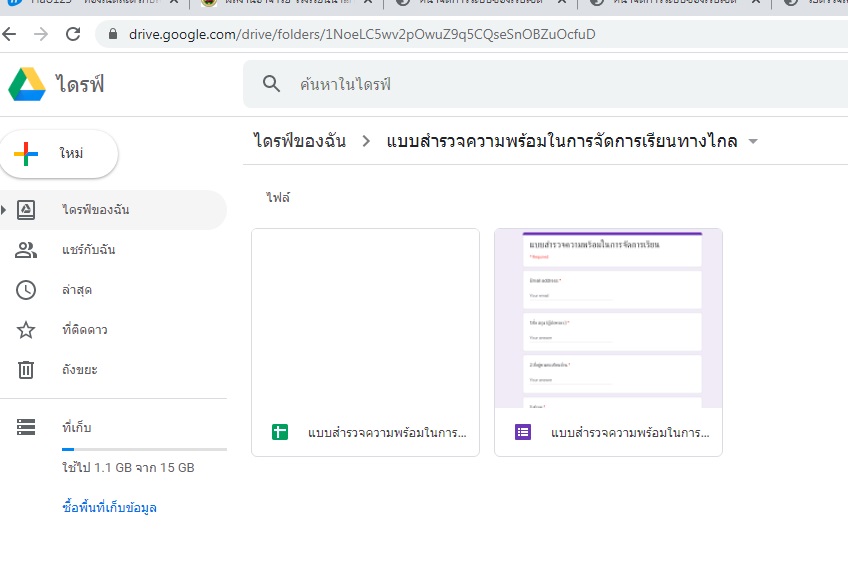The height and width of the screenshot is (563, 848).
Task: Reload the page with the browser refresh button
Action: (72, 34)
